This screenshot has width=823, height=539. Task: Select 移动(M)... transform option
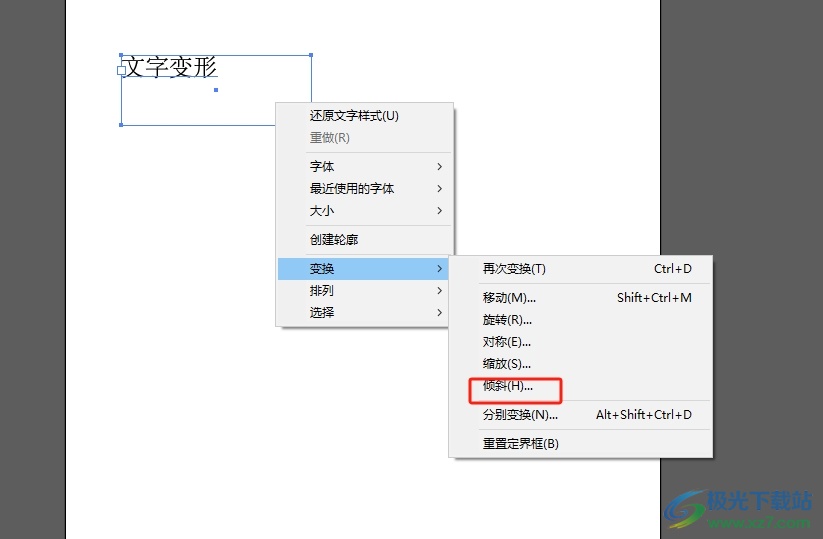[581, 298]
